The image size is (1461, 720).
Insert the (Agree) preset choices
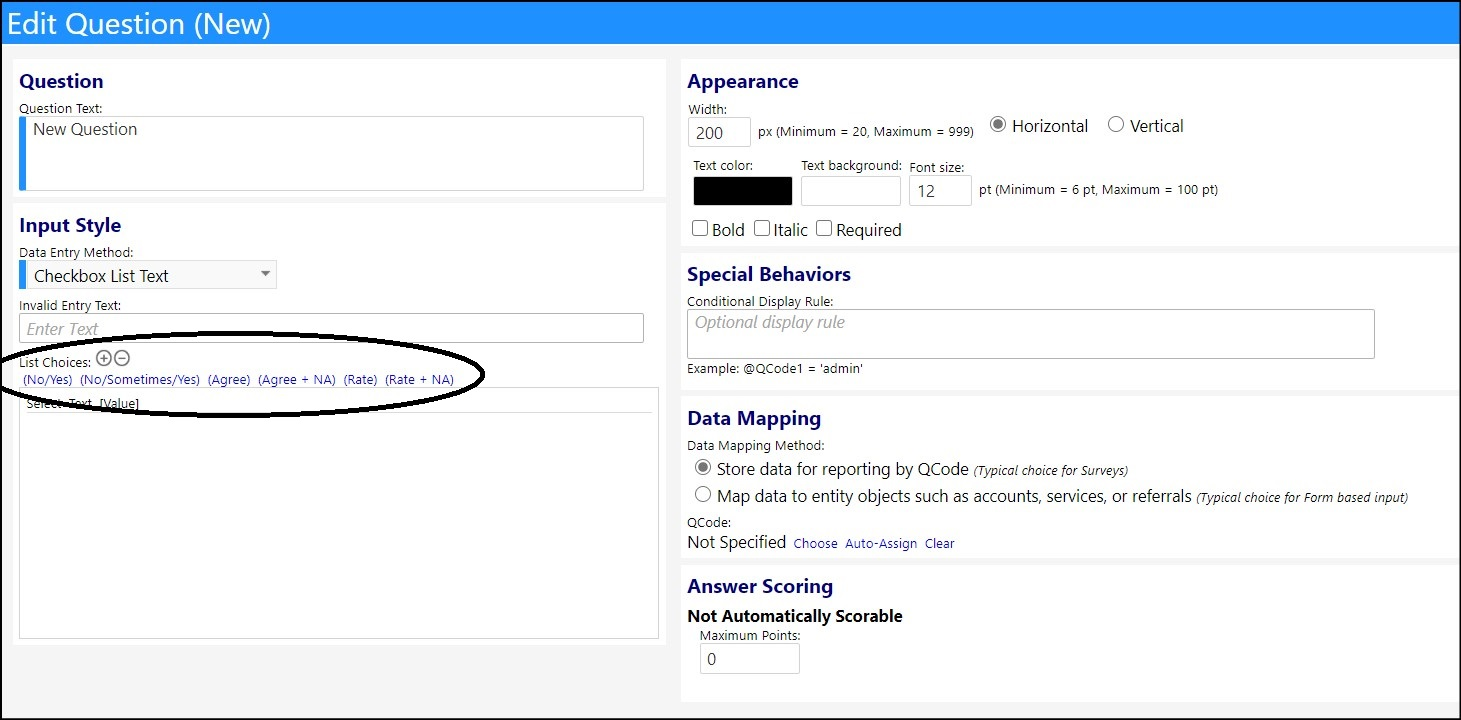(x=229, y=380)
